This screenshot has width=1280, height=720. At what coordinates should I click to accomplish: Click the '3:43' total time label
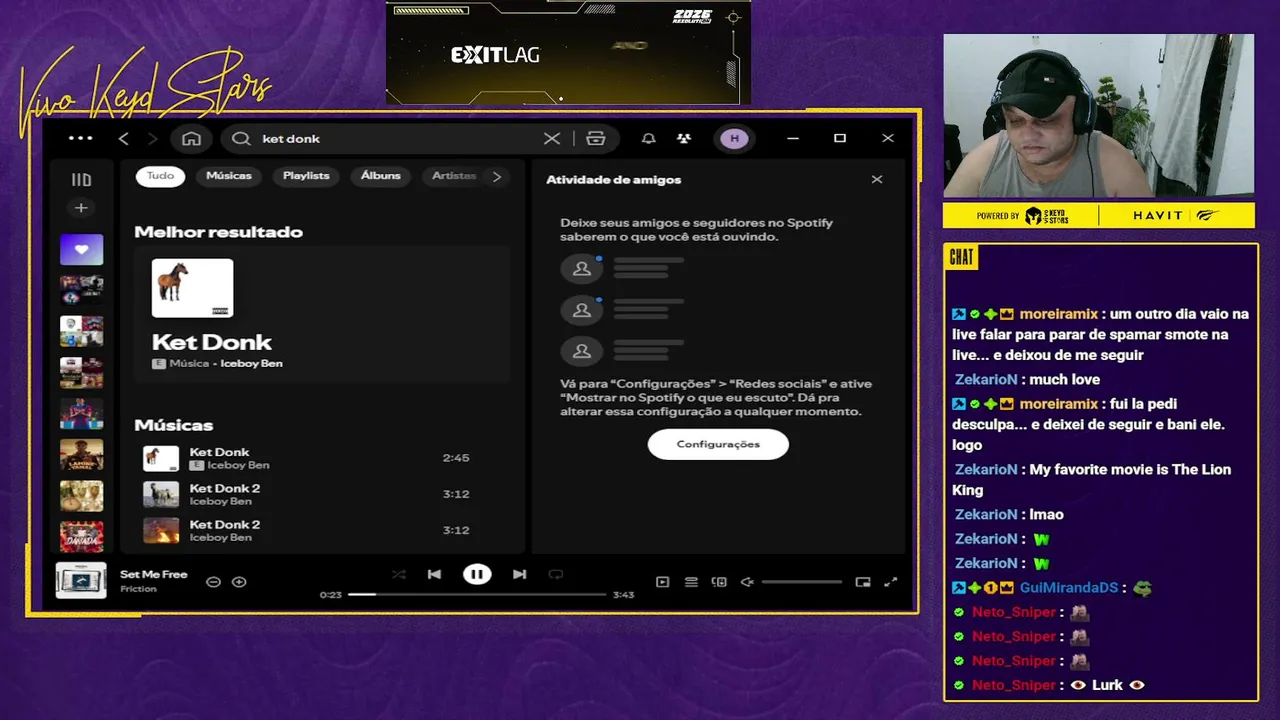point(623,595)
